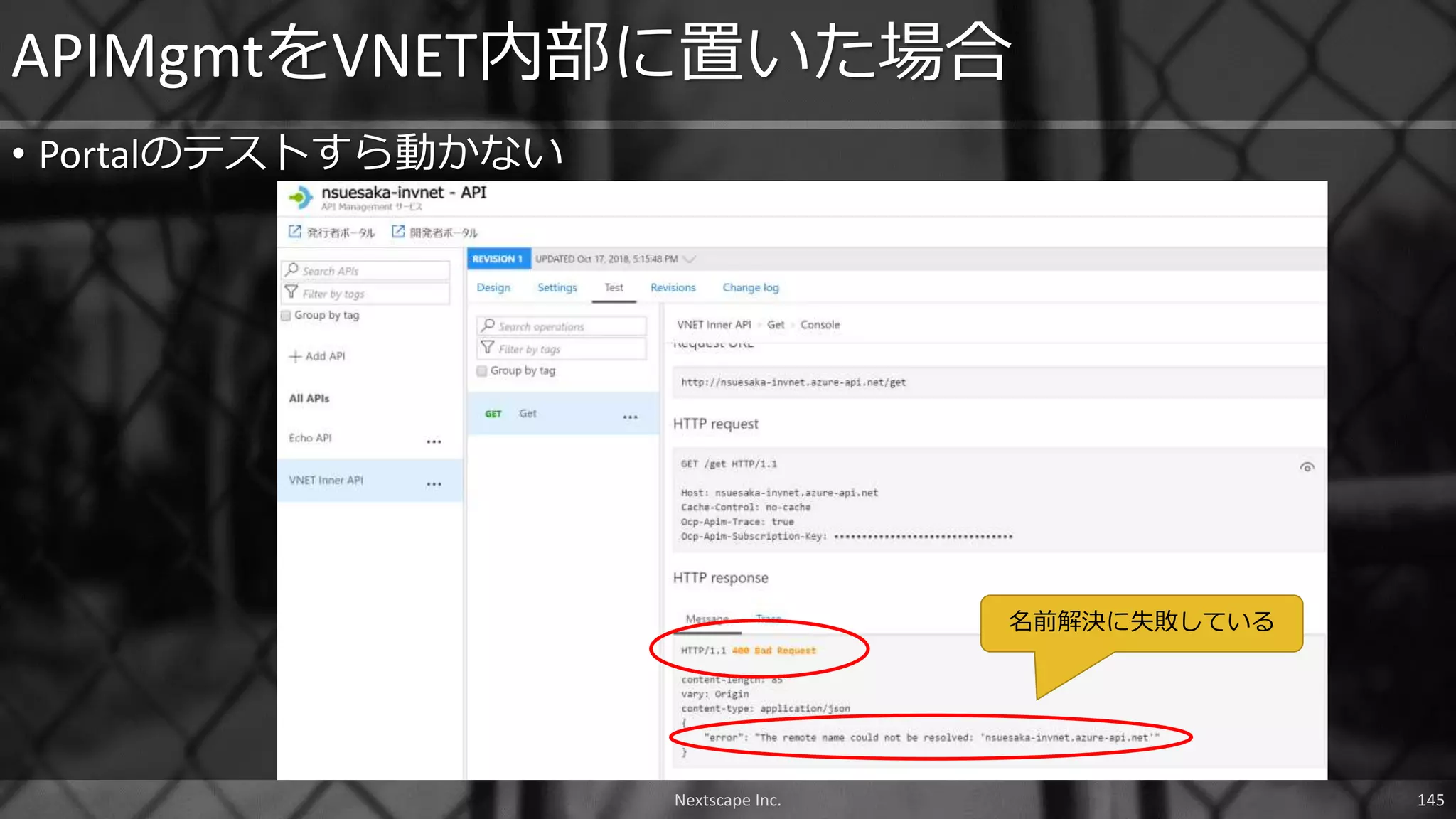Click the request URL text box
The image size is (1456, 819).
(1000, 382)
